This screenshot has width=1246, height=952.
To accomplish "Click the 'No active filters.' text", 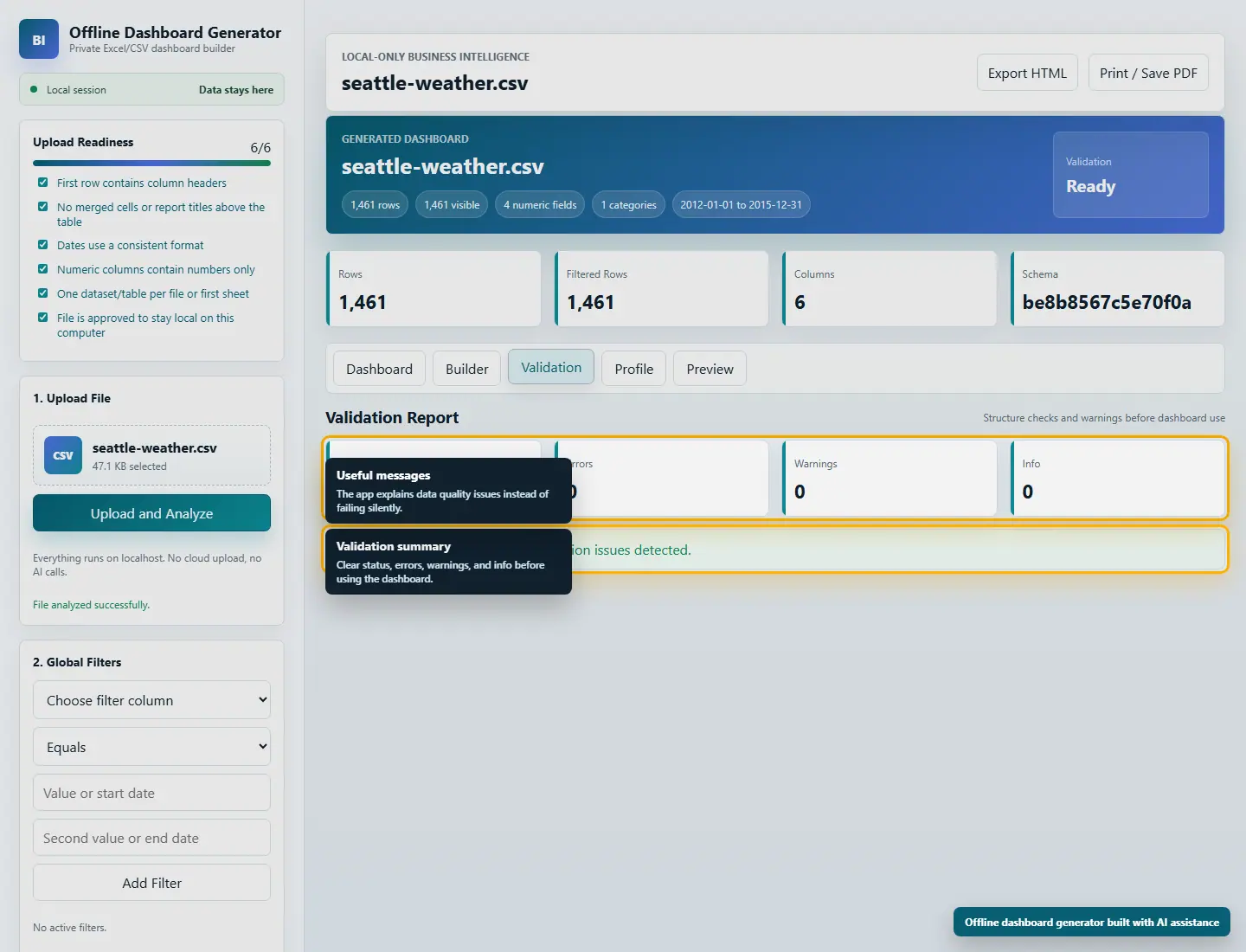I will (69, 928).
